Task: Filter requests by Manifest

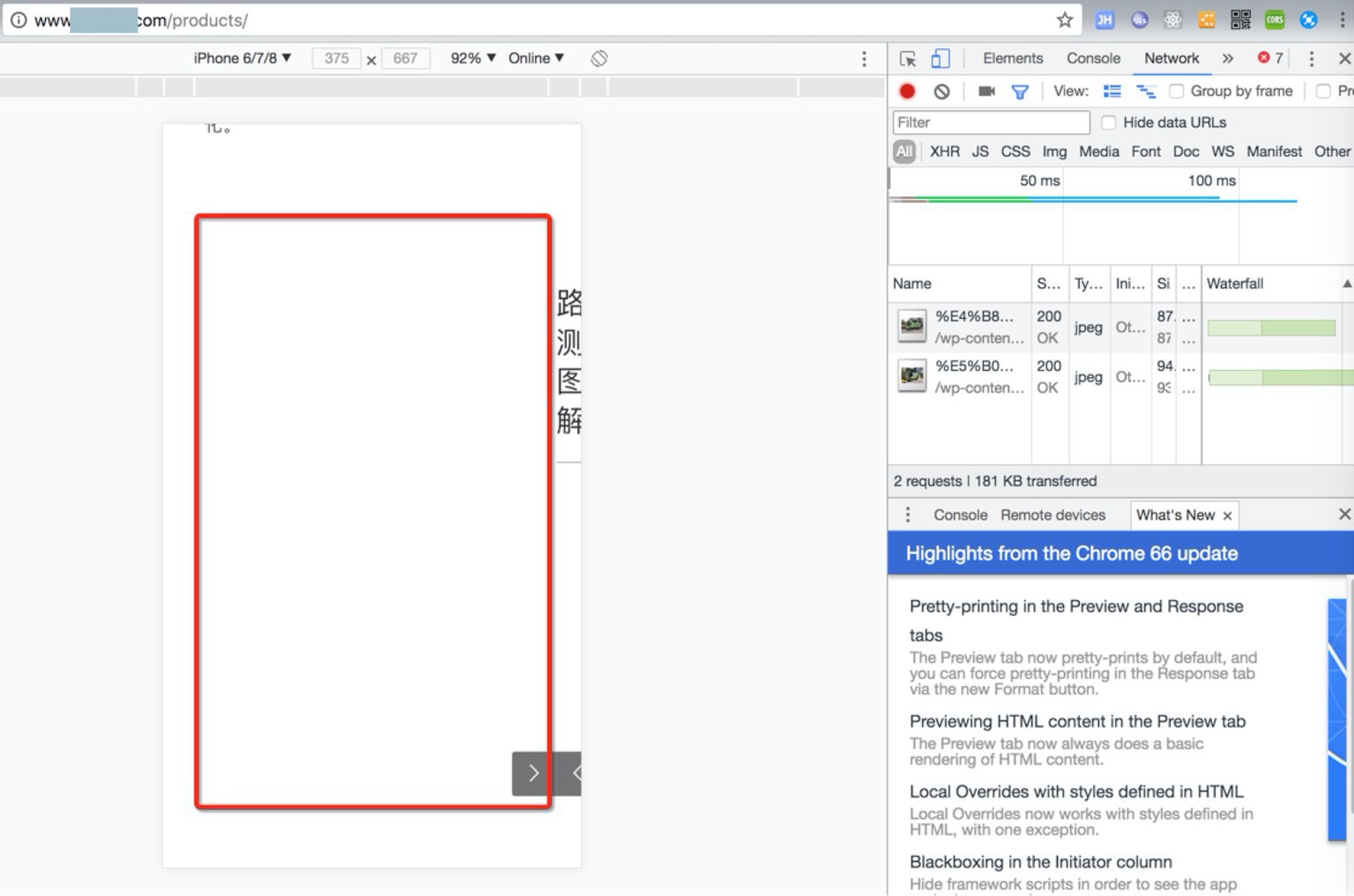Action: pyautogui.click(x=1274, y=152)
